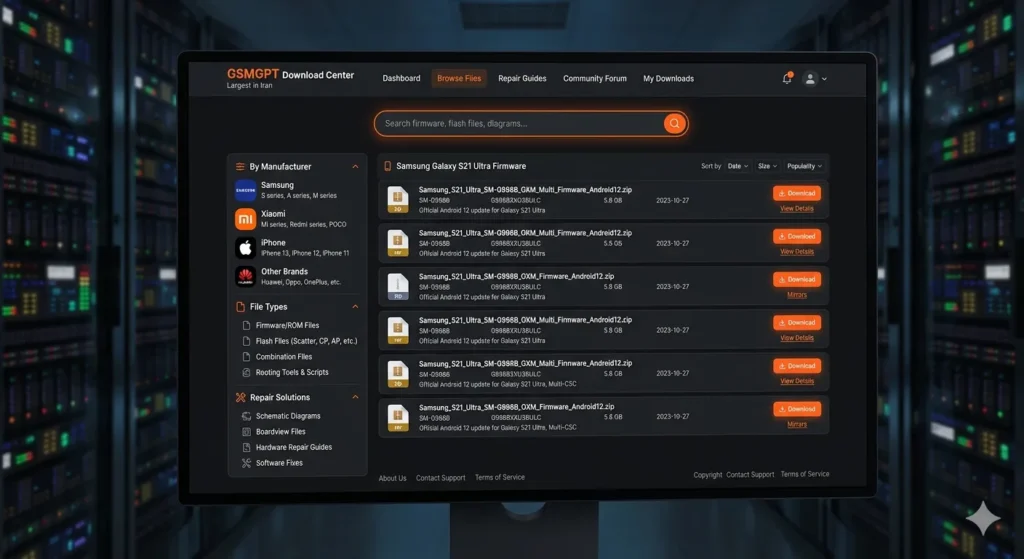The image size is (1024, 559).
Task: Click the File Types document icon
Action: coord(240,306)
